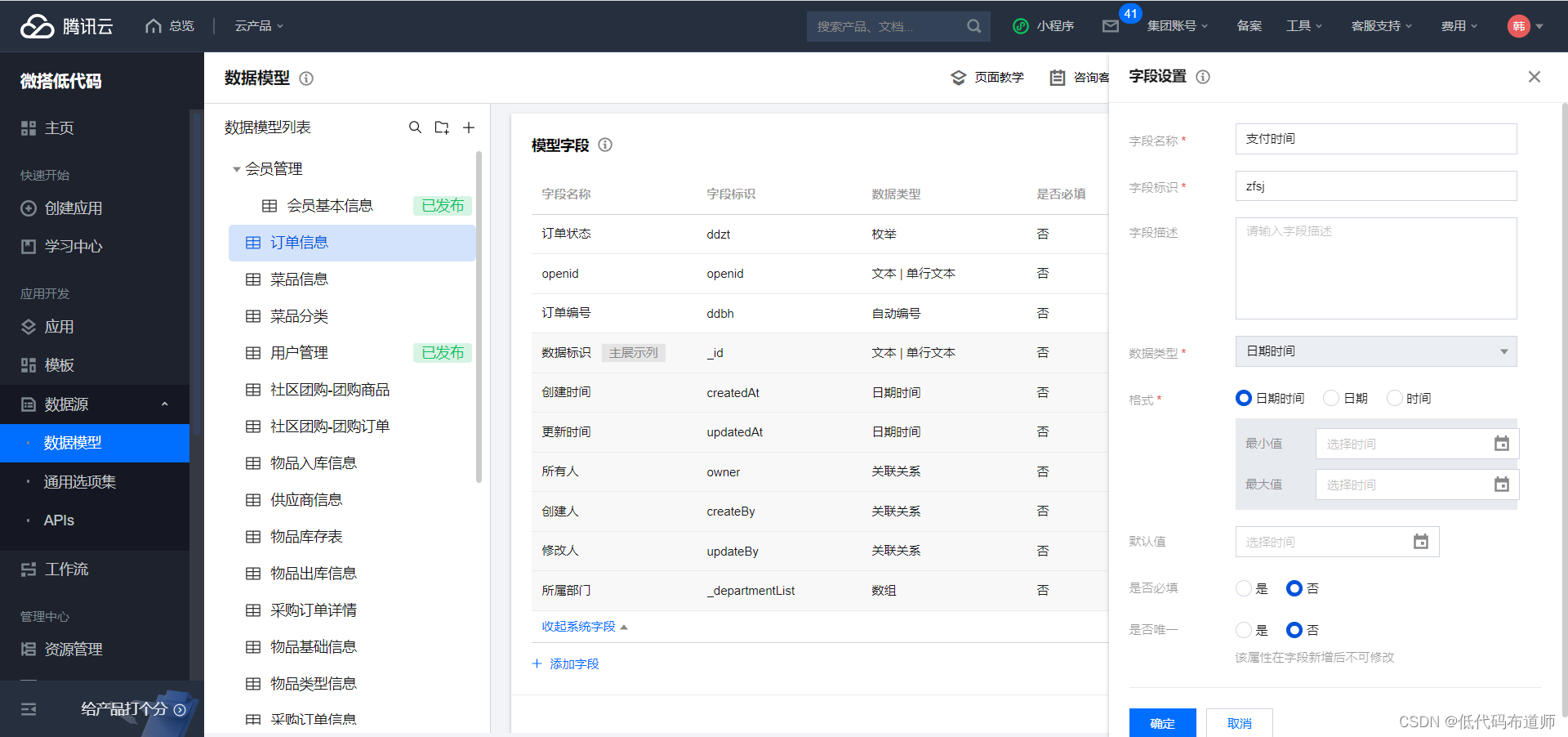Click the 字段名称 input field
This screenshot has width=1568, height=737.
click(x=1376, y=139)
